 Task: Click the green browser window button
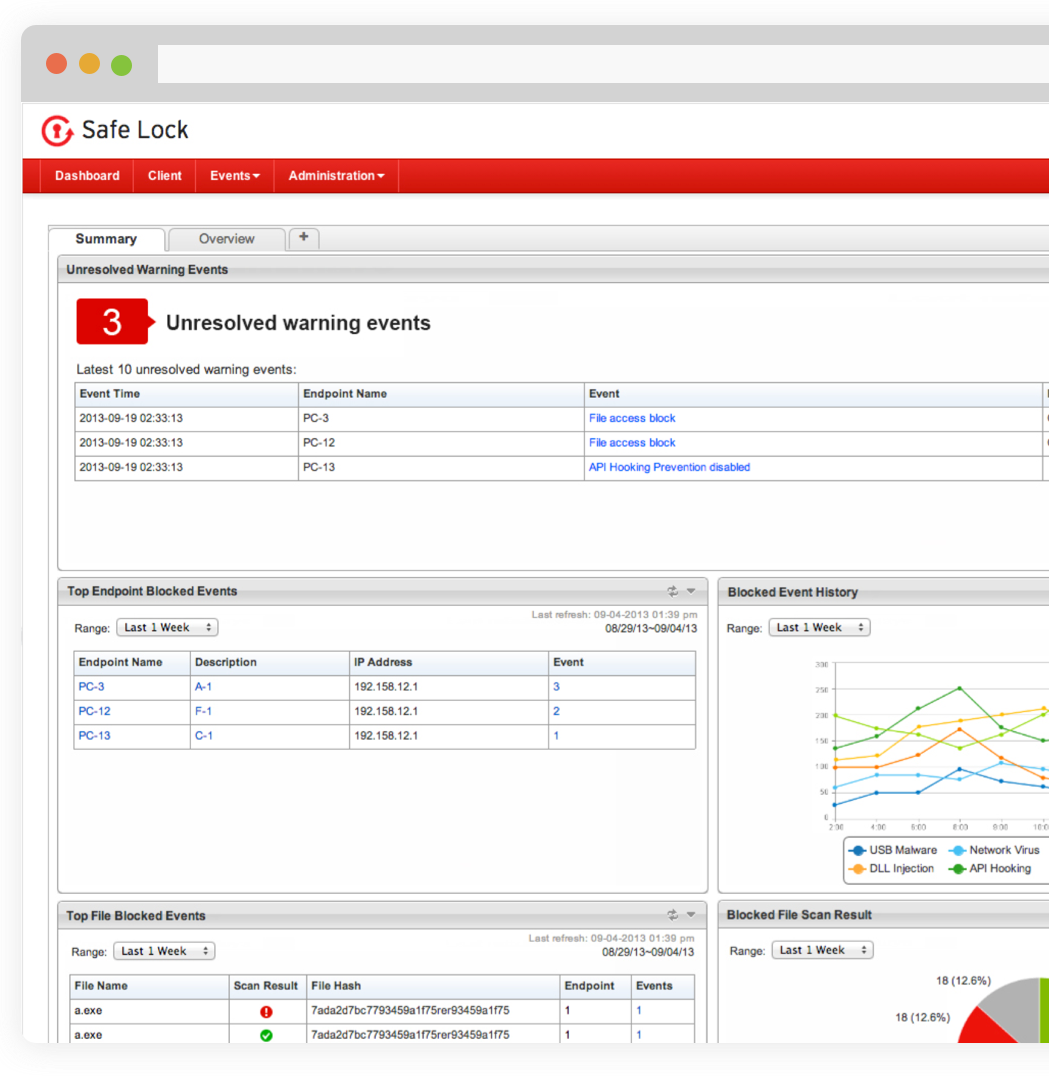tap(122, 65)
